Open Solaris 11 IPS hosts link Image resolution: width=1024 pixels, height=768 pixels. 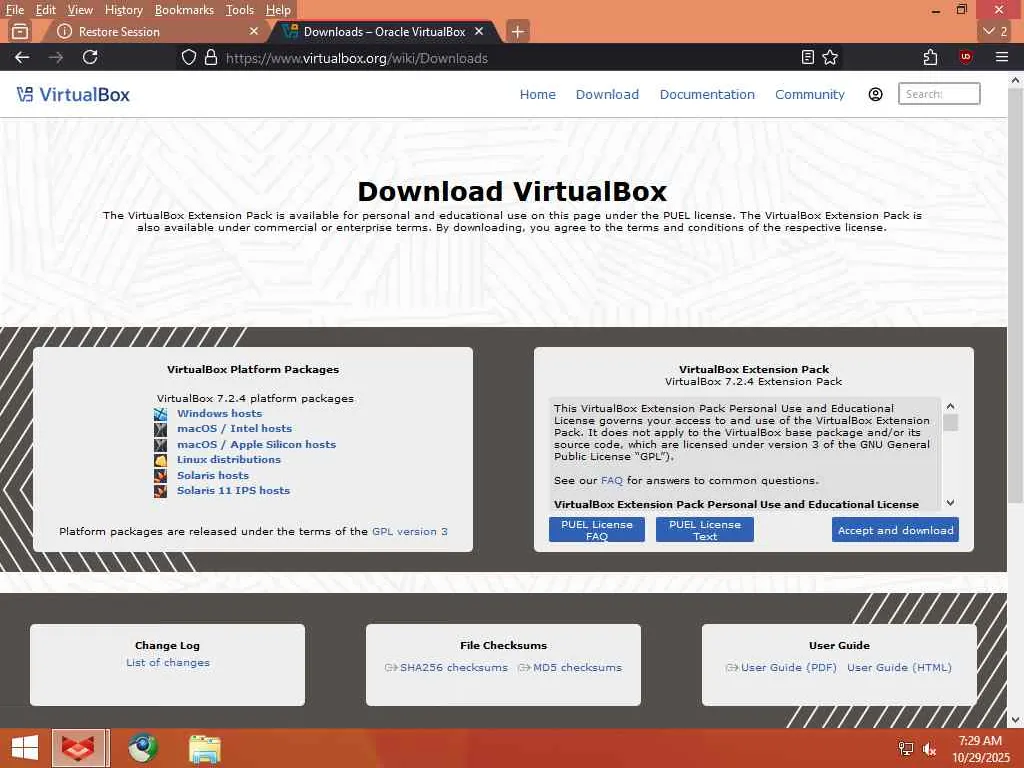pos(233,490)
